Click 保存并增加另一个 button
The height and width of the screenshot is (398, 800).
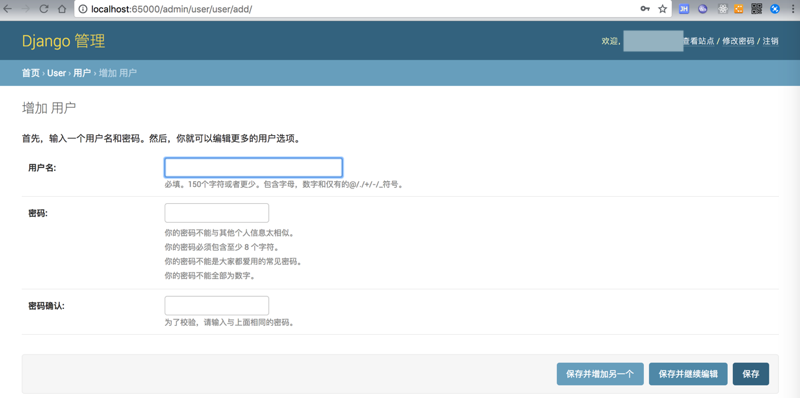tap(600, 374)
